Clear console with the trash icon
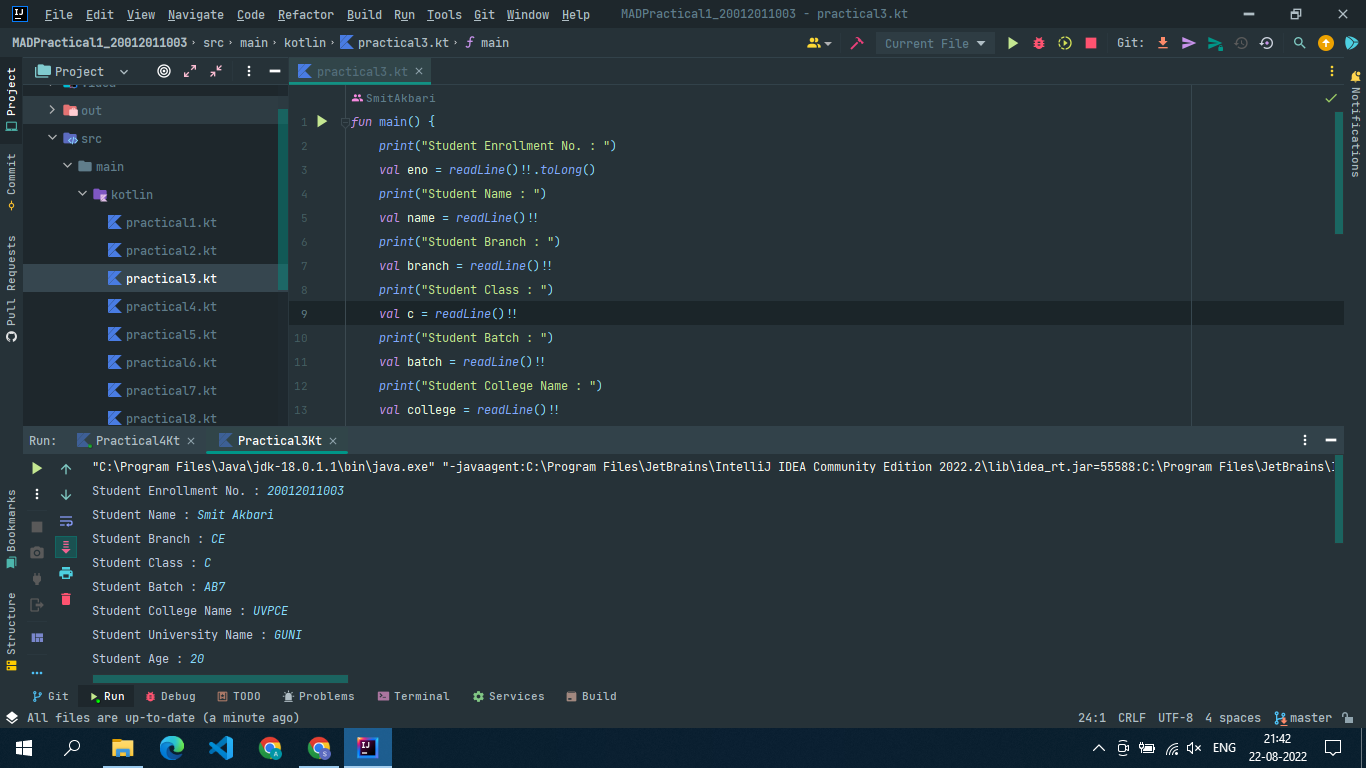Screen dimensions: 1366x768 click(66, 599)
